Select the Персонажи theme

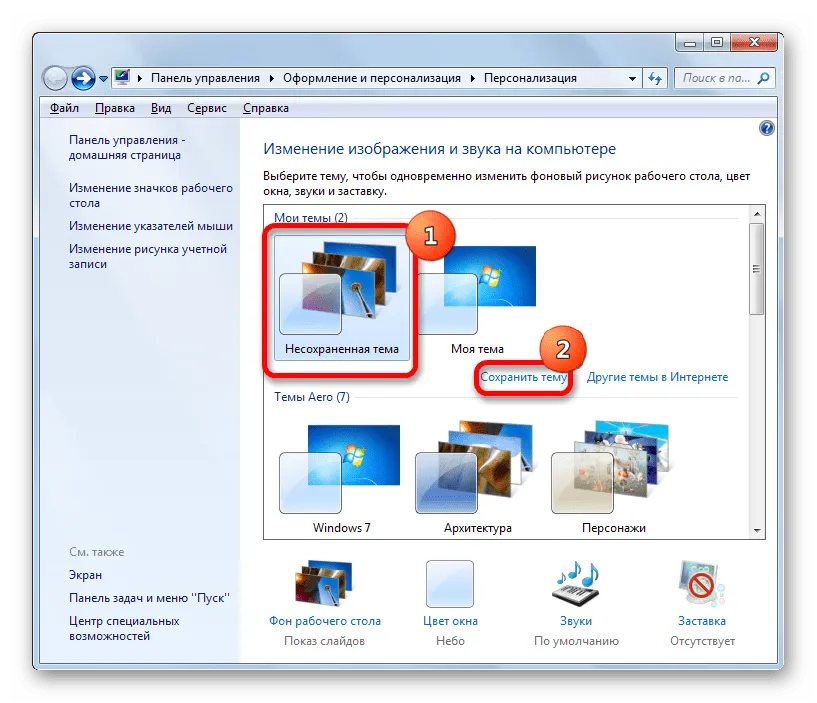[613, 477]
